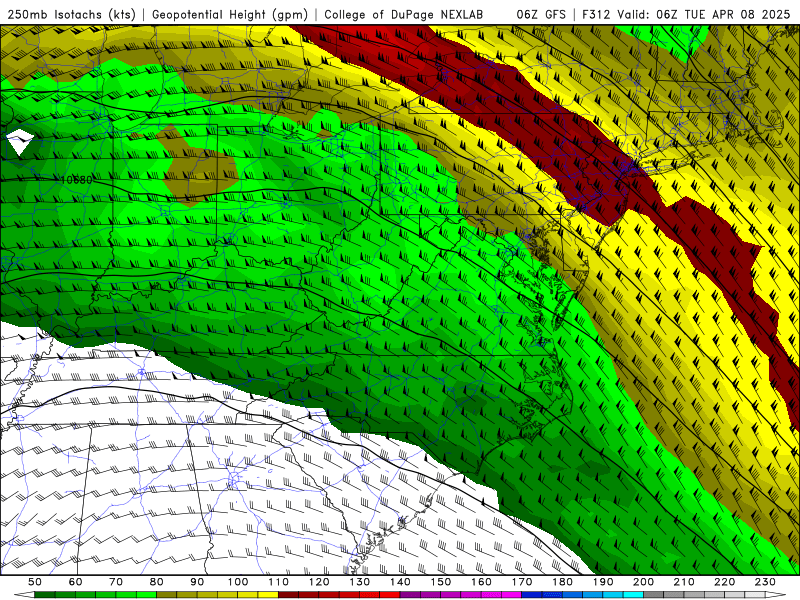Click the 180 value on the color scale
Screen dimensions: 800x600
(562, 582)
